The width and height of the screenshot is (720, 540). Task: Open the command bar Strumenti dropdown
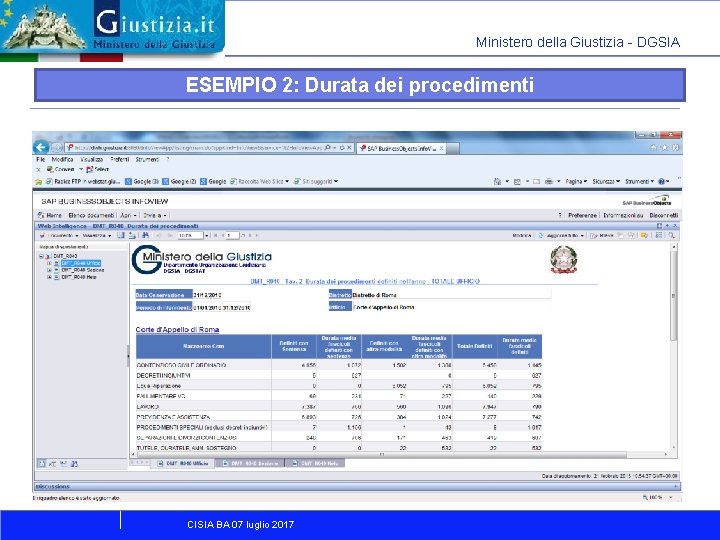click(639, 182)
